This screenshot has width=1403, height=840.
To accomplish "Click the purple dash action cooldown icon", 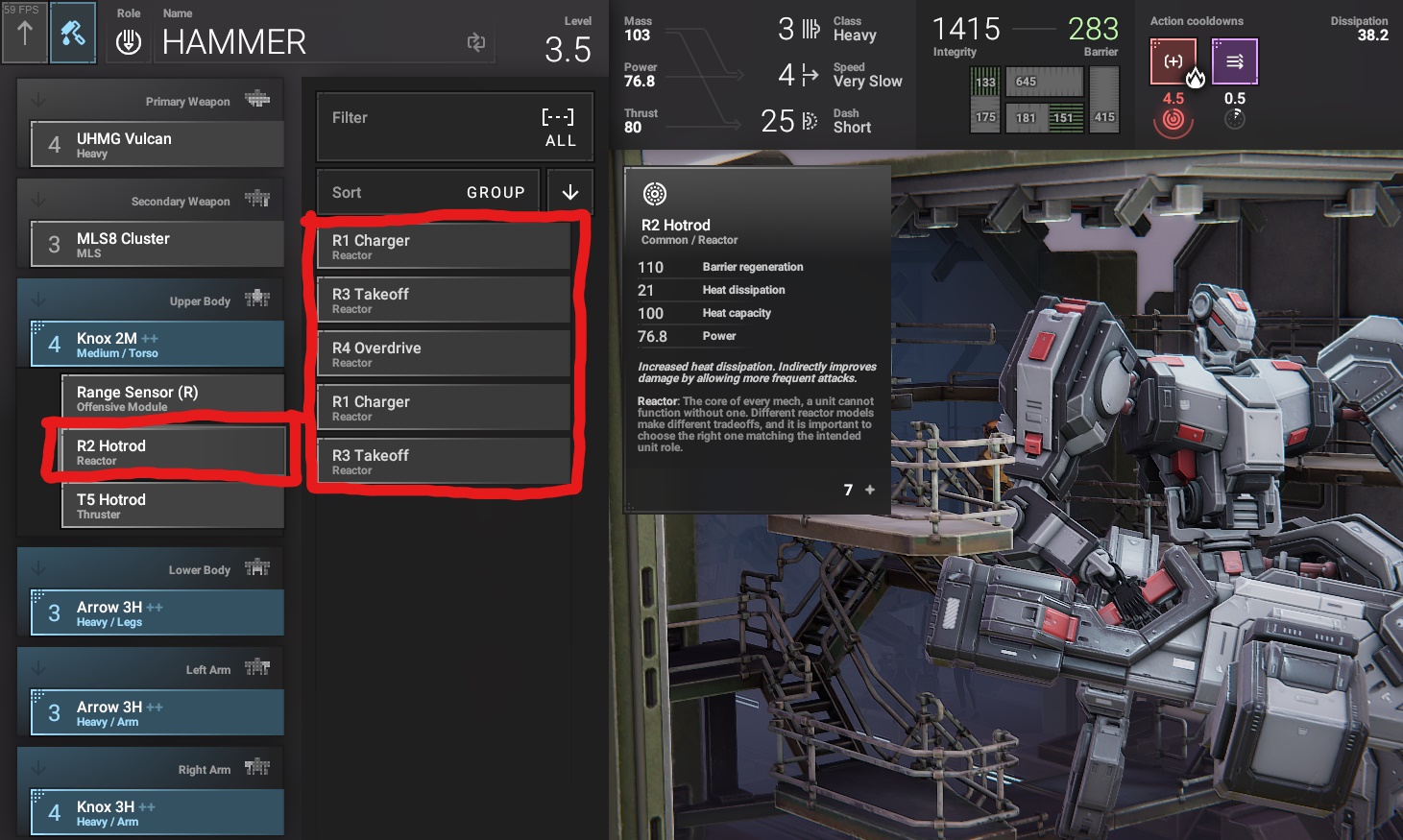I will [x=1235, y=61].
